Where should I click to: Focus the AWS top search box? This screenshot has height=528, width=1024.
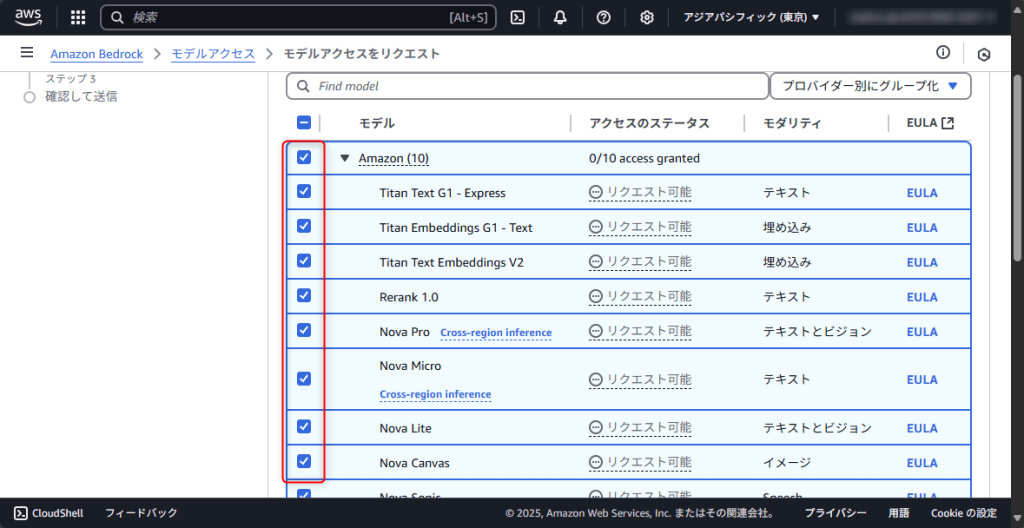(298, 18)
